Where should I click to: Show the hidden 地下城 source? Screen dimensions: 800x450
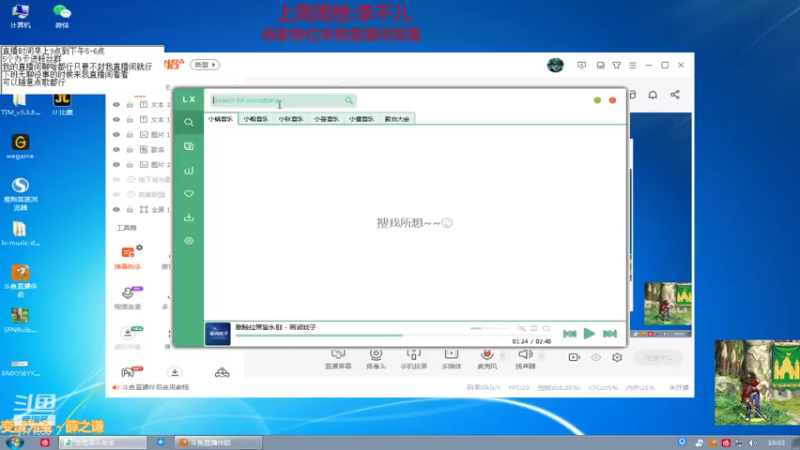[x=116, y=180]
